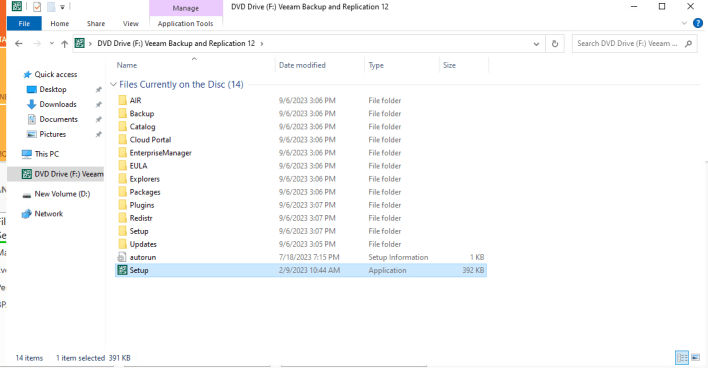Open Documents in the navigation pane
Image resolution: width=708 pixels, height=368 pixels.
[x=58, y=119]
